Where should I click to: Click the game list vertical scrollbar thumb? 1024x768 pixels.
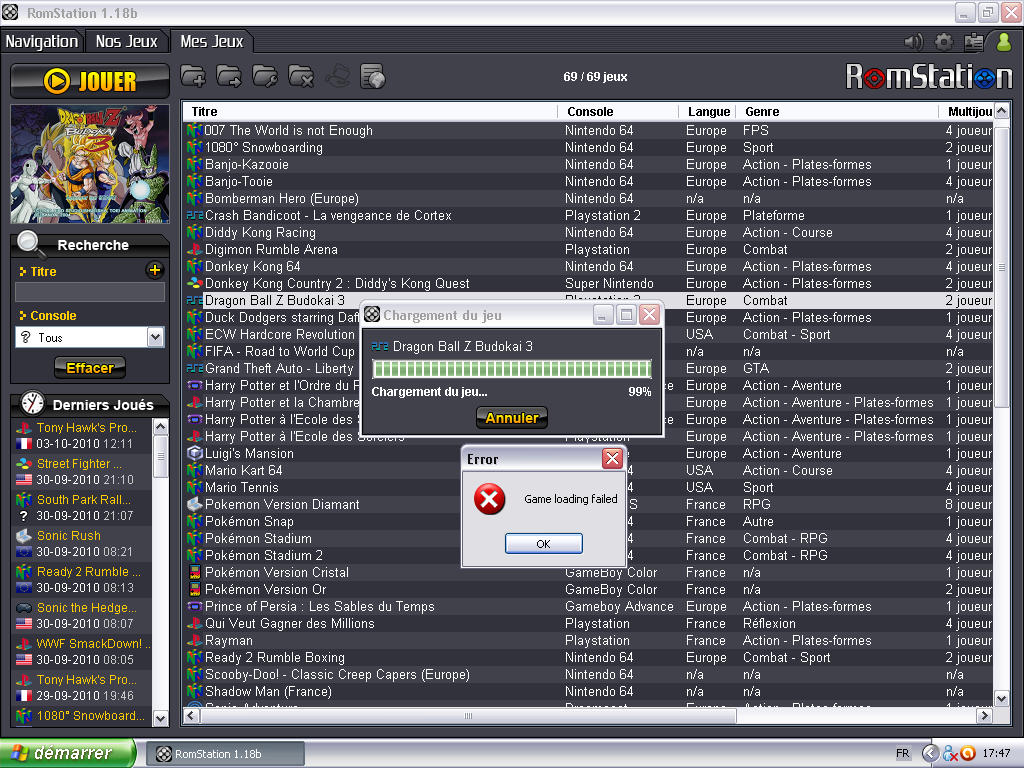pos(1002,266)
